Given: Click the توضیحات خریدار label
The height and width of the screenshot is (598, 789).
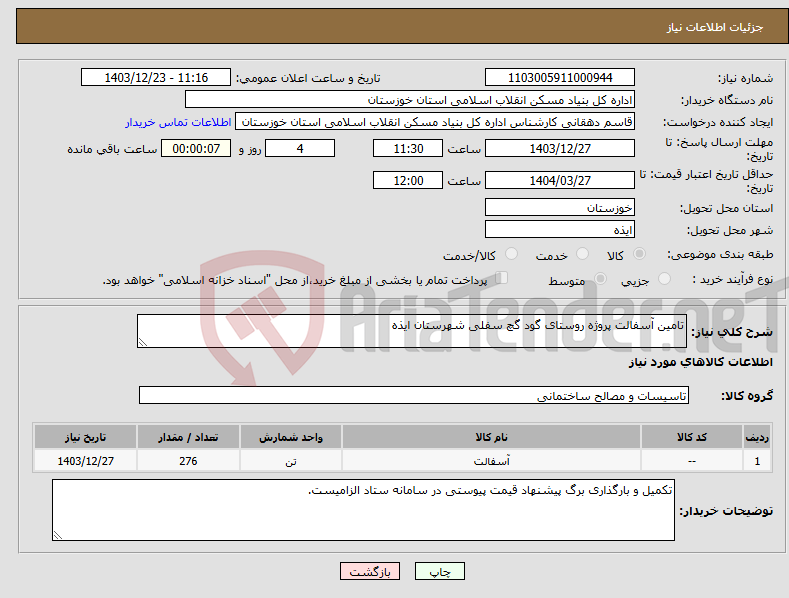Looking at the screenshot, I should click(x=726, y=511).
